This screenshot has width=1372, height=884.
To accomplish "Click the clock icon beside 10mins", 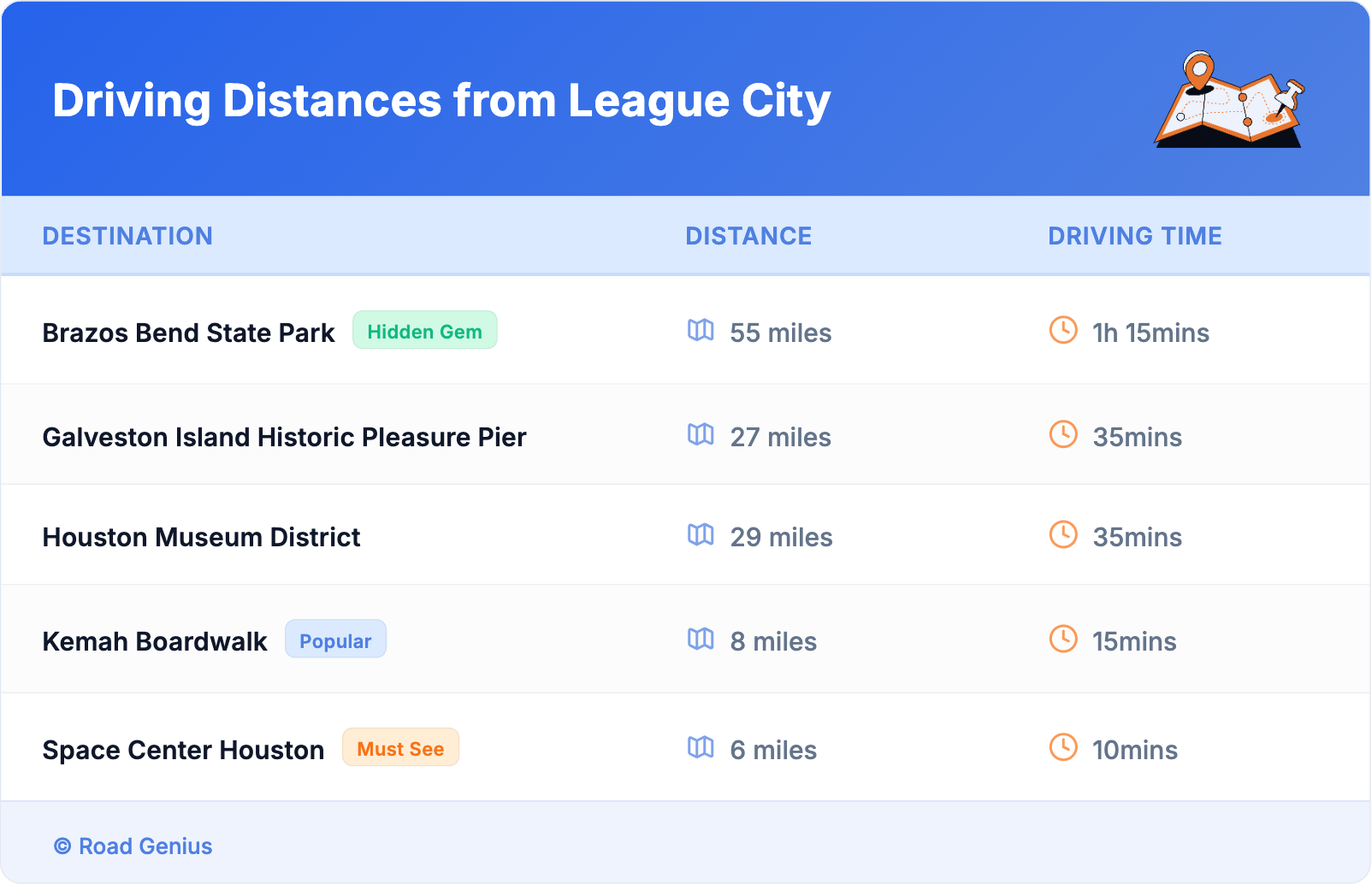I will tap(1063, 748).
